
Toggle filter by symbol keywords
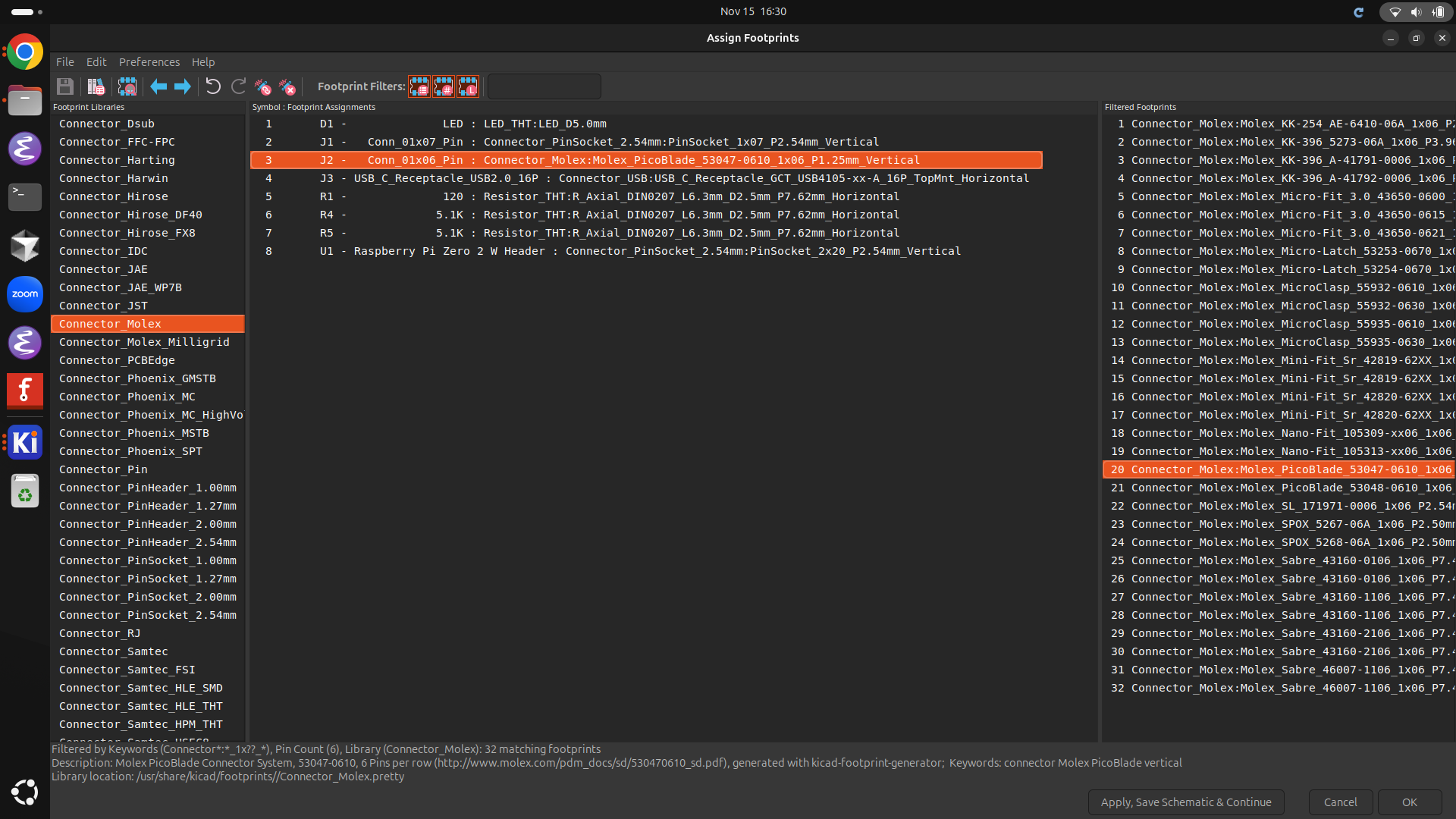point(419,86)
